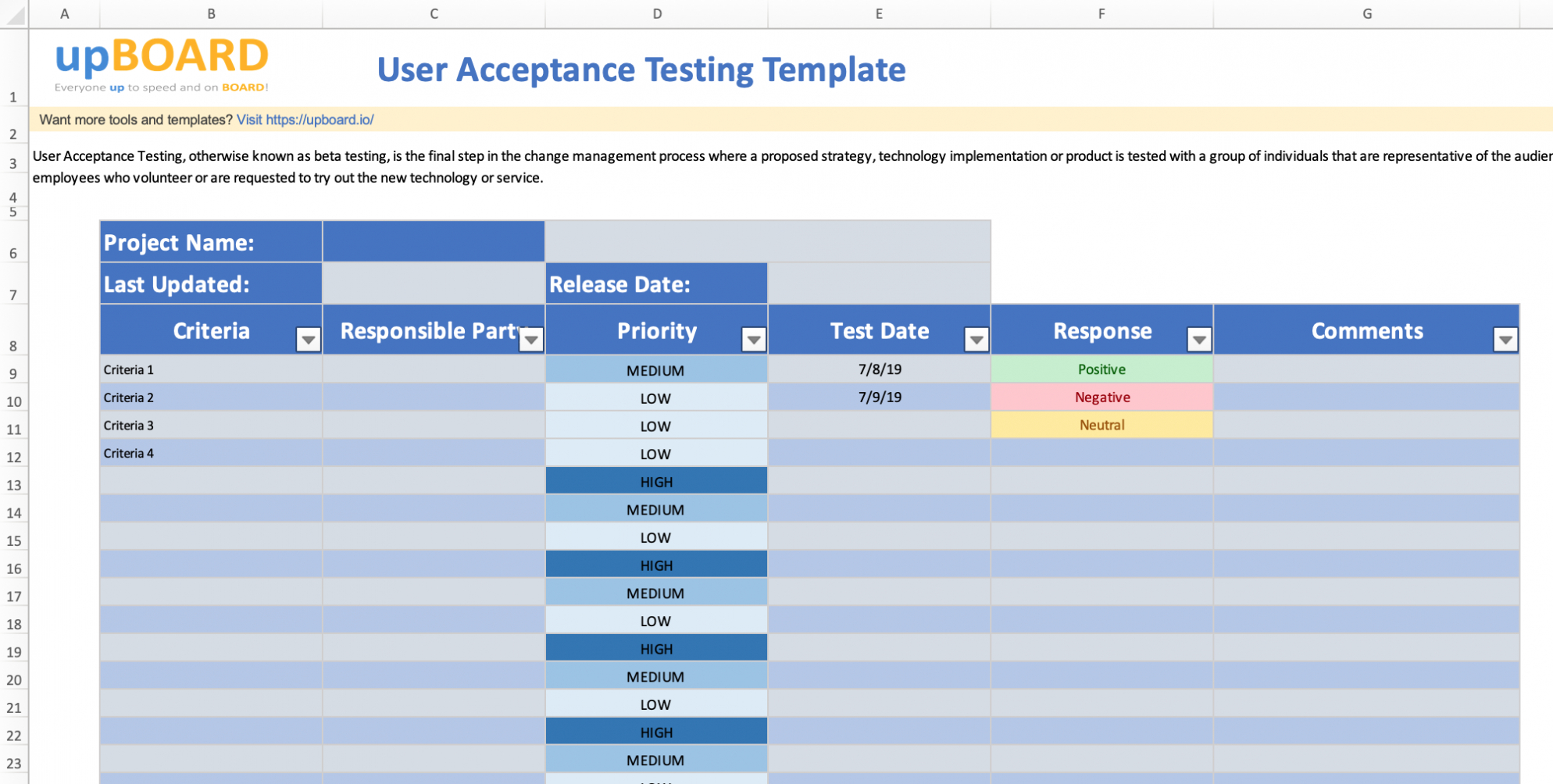Click the 'Project Name:' label cell
1553x784 pixels.
(211, 242)
